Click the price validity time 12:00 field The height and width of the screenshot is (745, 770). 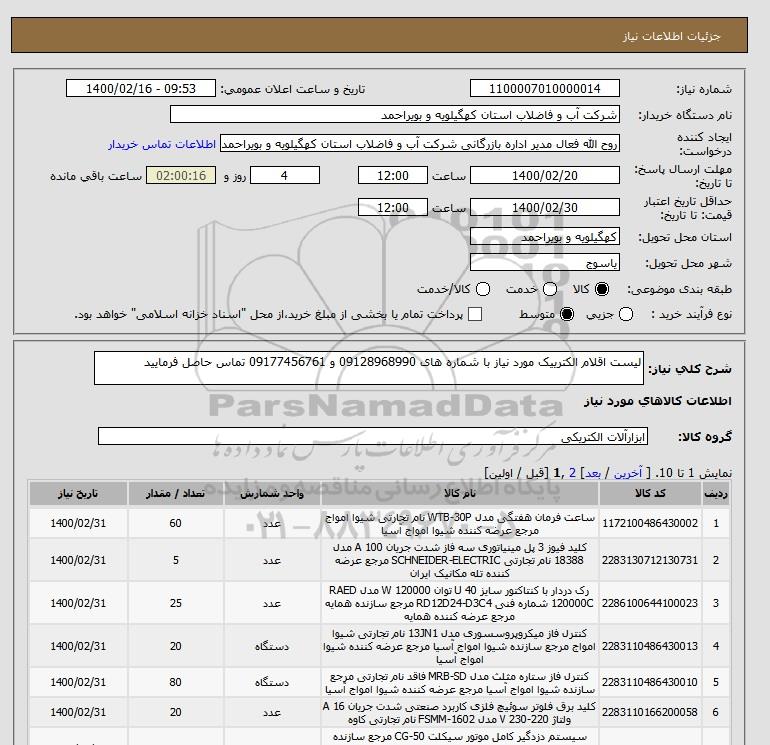pyautogui.click(x=392, y=207)
